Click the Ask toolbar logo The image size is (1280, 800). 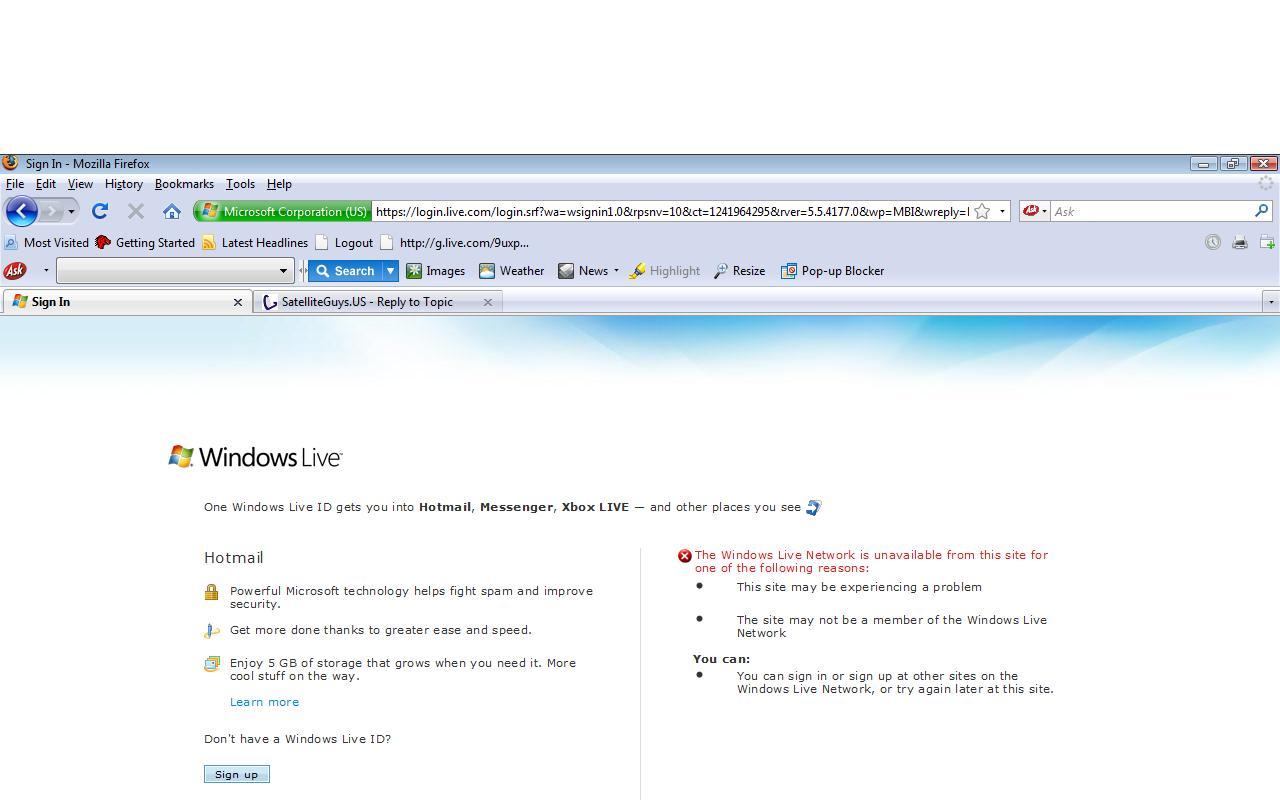15,270
